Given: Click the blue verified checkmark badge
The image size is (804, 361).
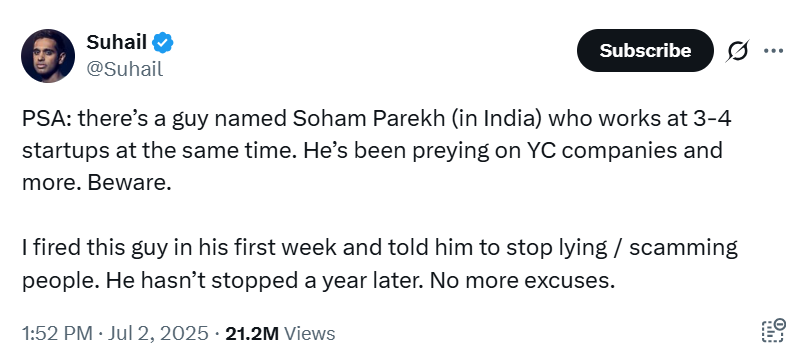Looking at the screenshot, I should click(163, 43).
